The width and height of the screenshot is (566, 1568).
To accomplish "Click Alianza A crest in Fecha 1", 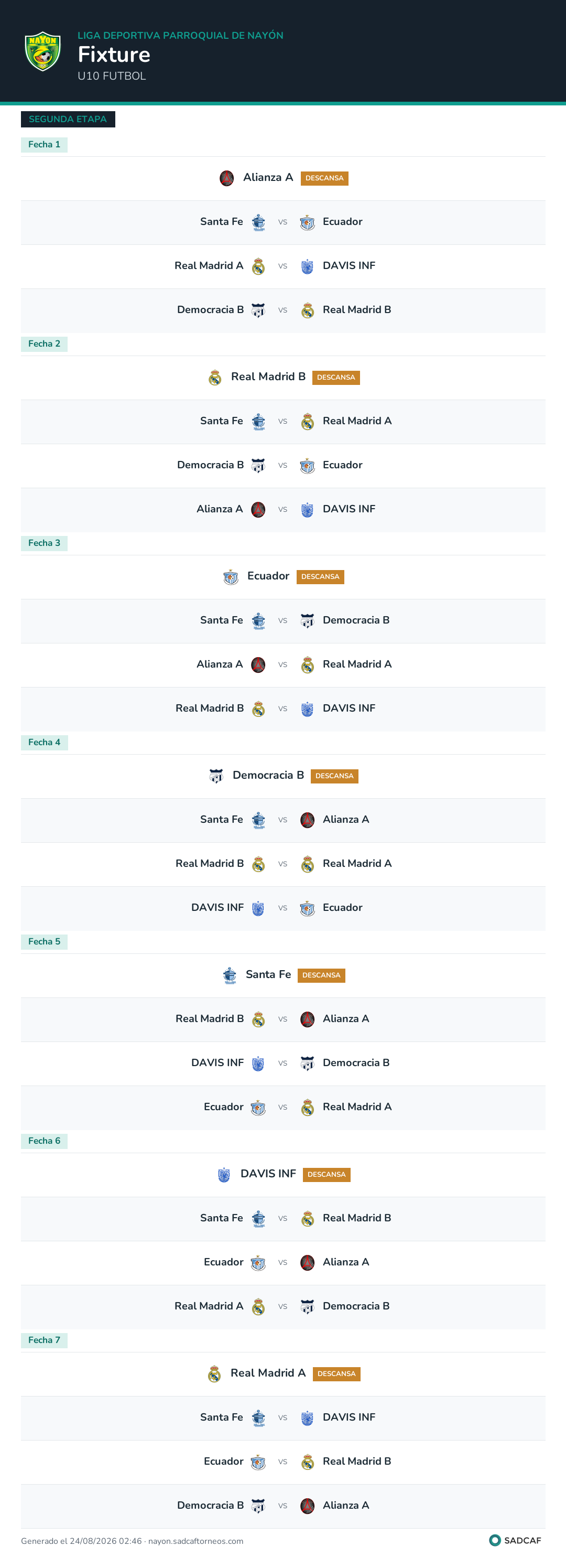I will click(x=226, y=178).
